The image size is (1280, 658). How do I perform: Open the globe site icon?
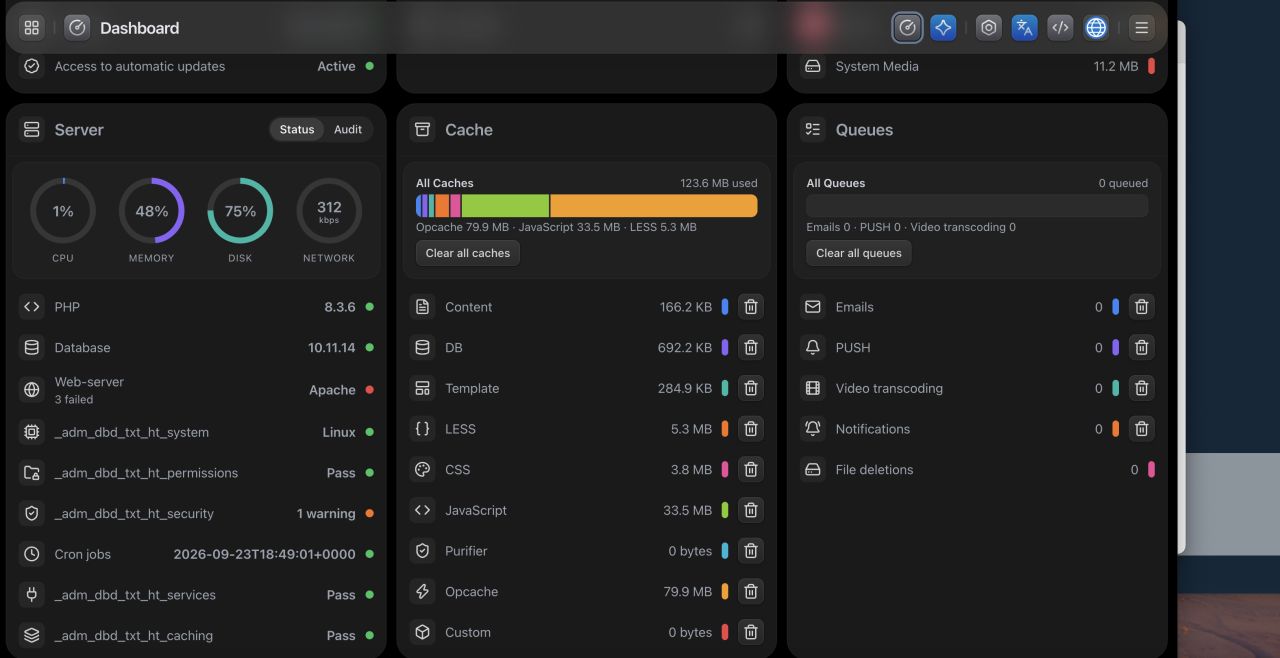coord(1096,28)
